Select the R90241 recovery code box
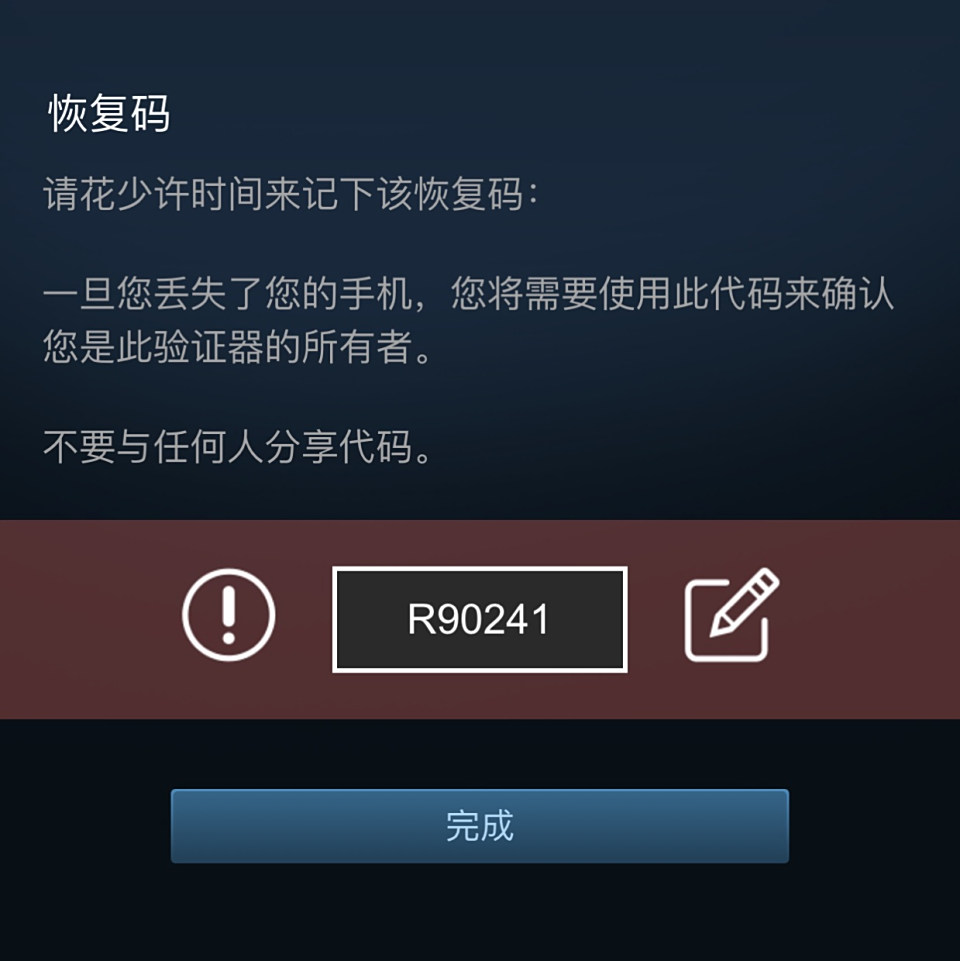The image size is (960, 961). [479, 619]
